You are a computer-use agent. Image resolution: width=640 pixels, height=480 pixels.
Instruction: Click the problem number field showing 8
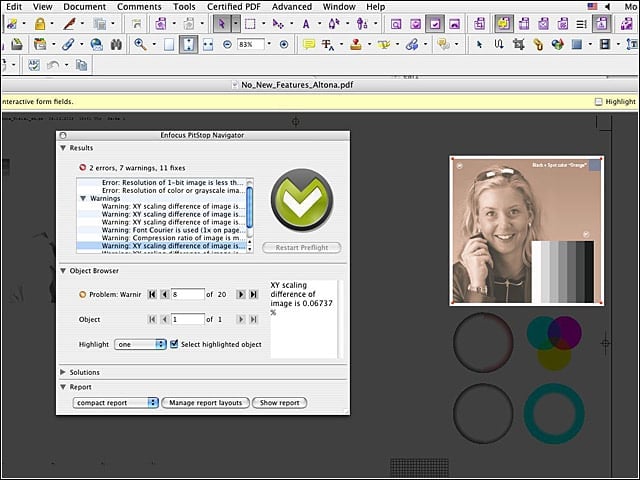[187, 294]
